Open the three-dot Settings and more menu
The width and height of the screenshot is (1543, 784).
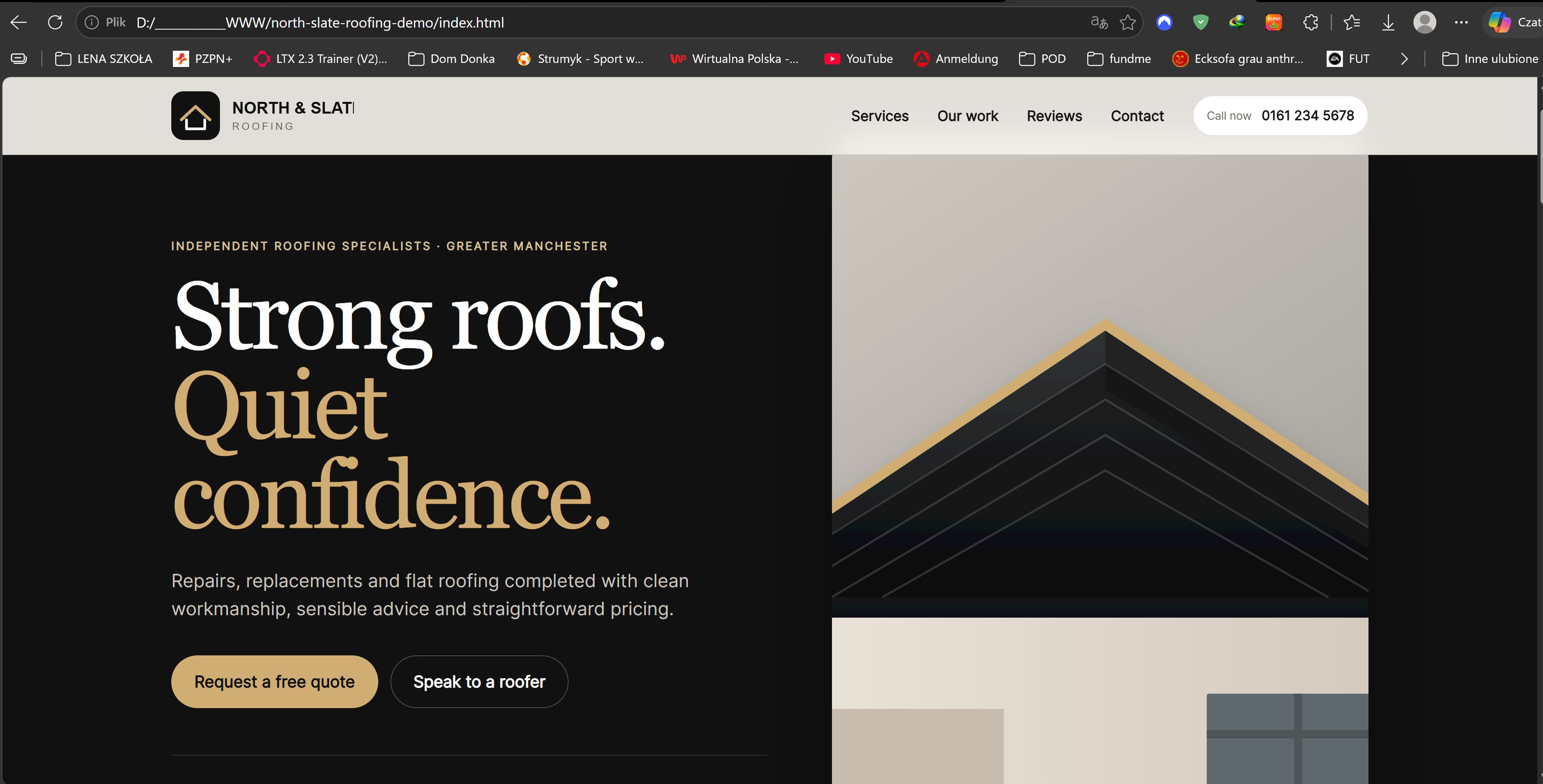(x=1461, y=23)
